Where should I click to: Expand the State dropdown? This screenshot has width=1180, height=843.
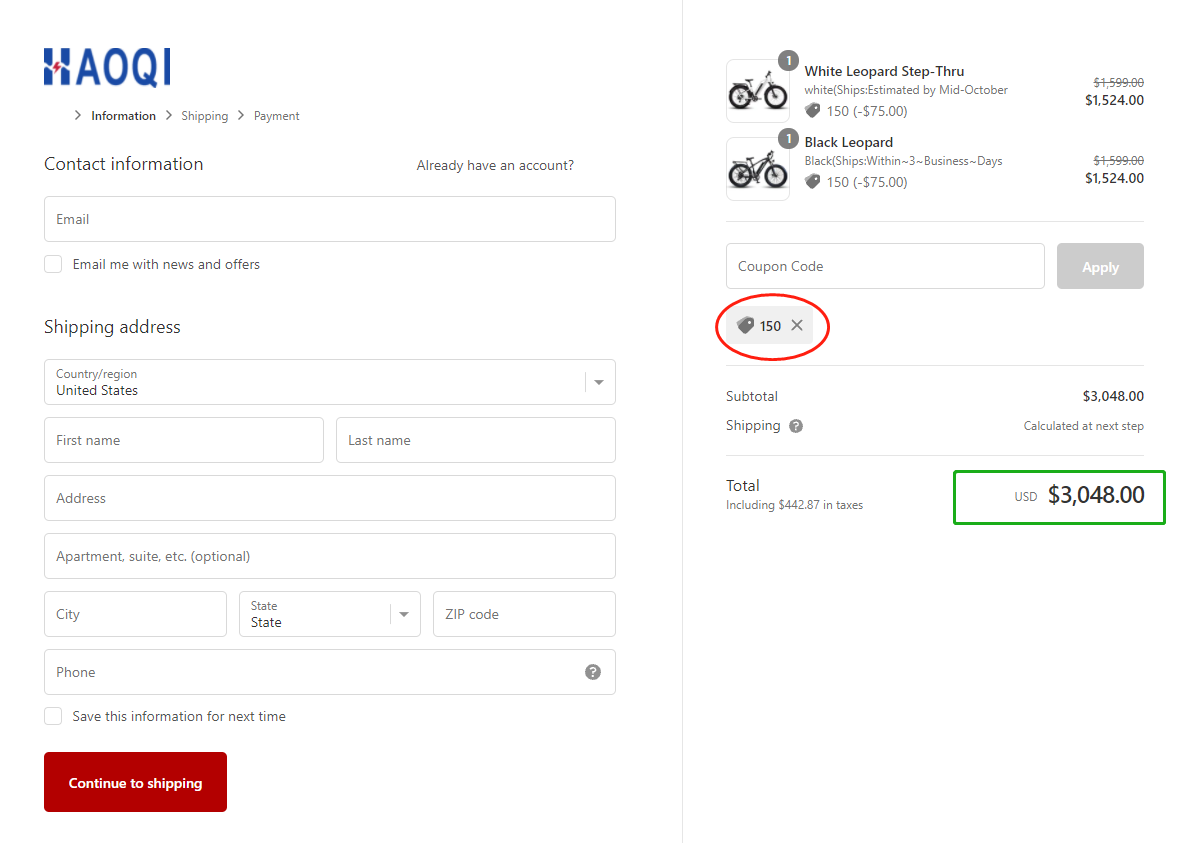click(329, 614)
